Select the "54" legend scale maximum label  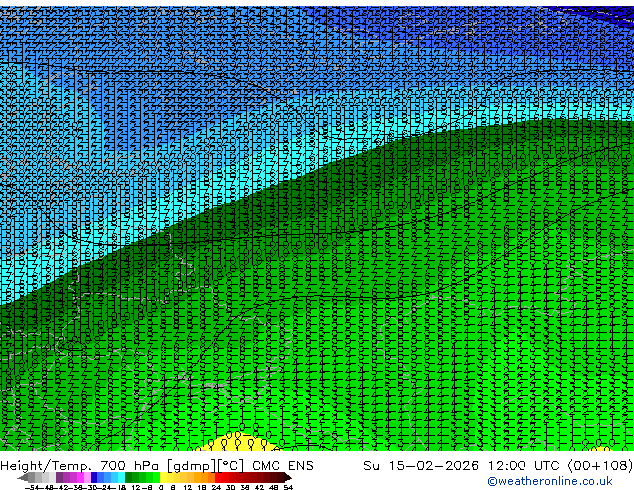(288, 487)
